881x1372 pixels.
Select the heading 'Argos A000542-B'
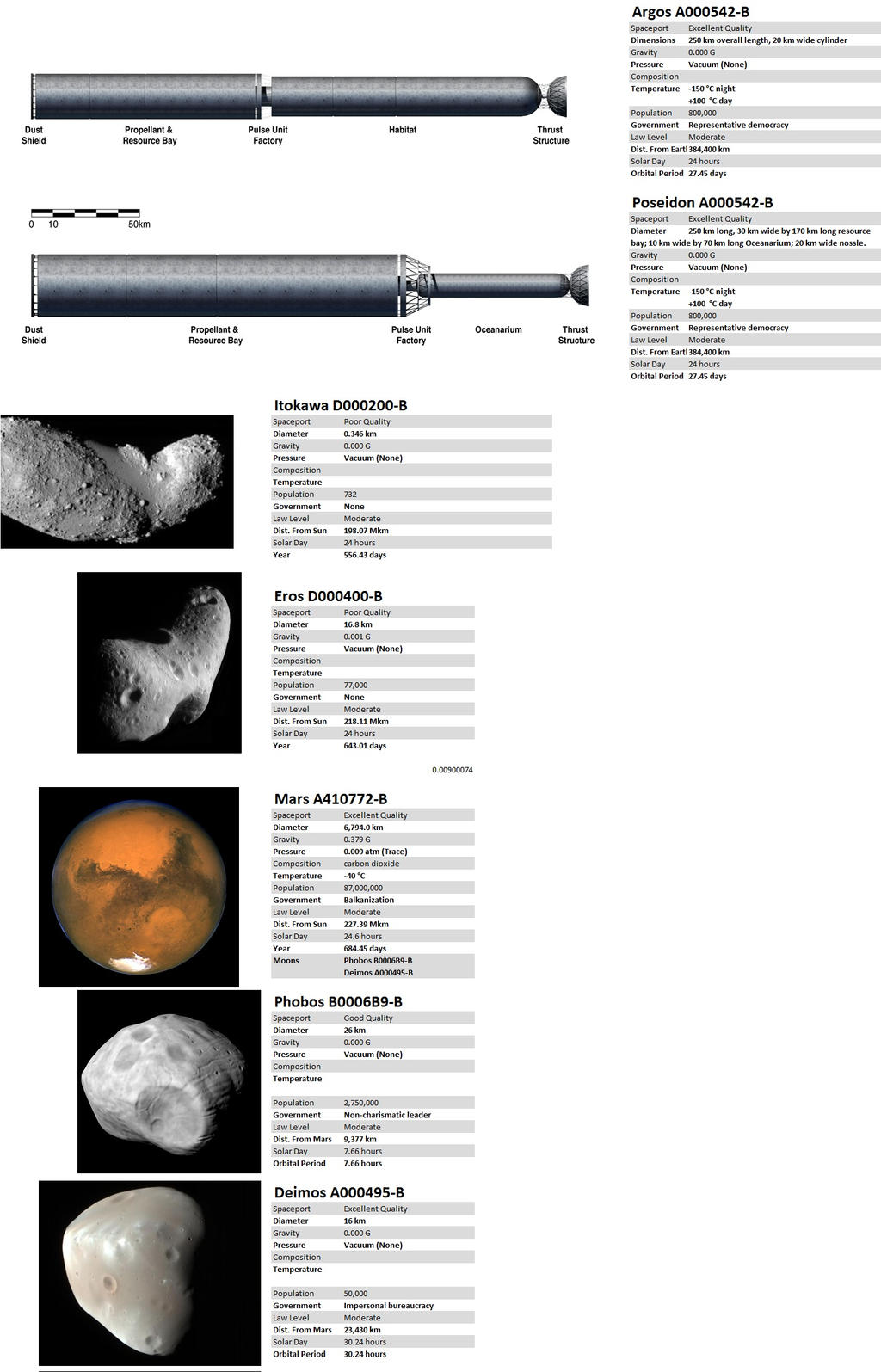[691, 12]
